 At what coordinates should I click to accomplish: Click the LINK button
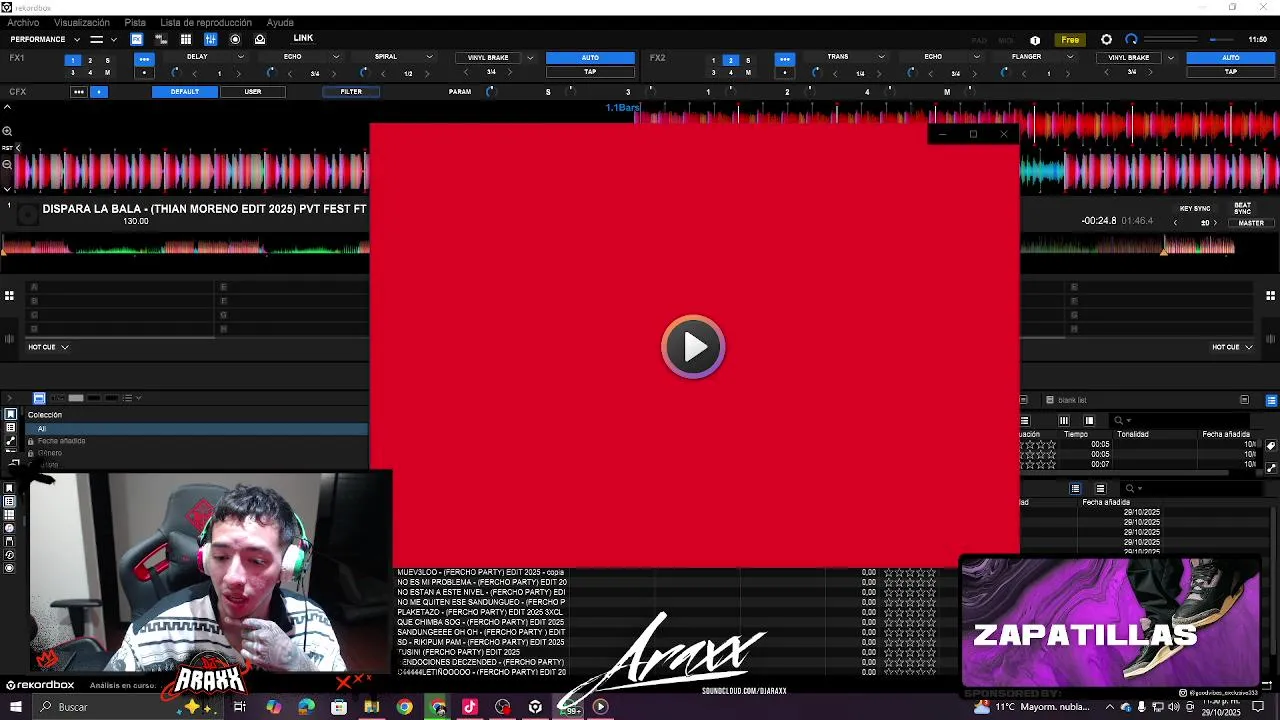pos(303,38)
